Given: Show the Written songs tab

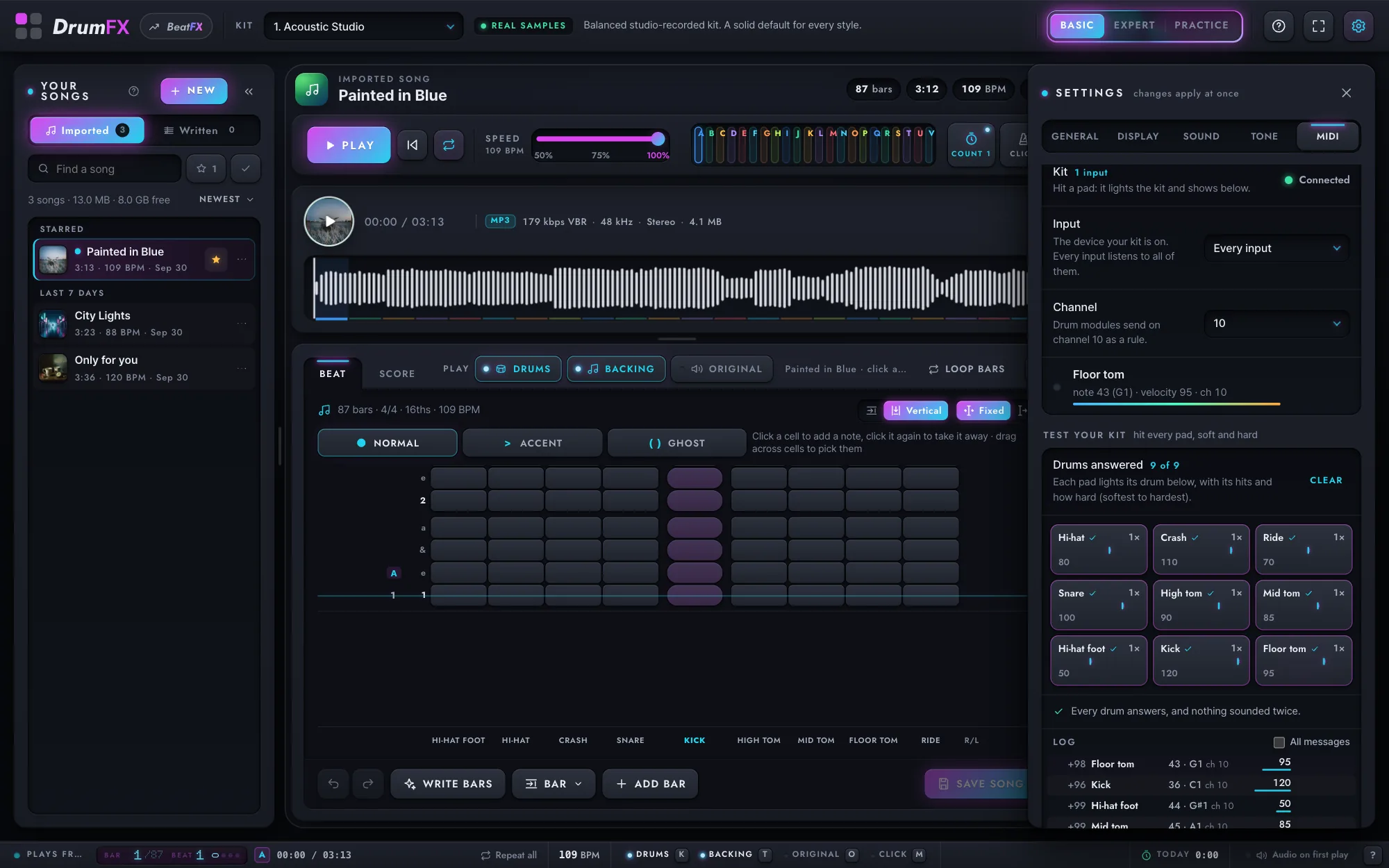Looking at the screenshot, I should pyautogui.click(x=201, y=131).
